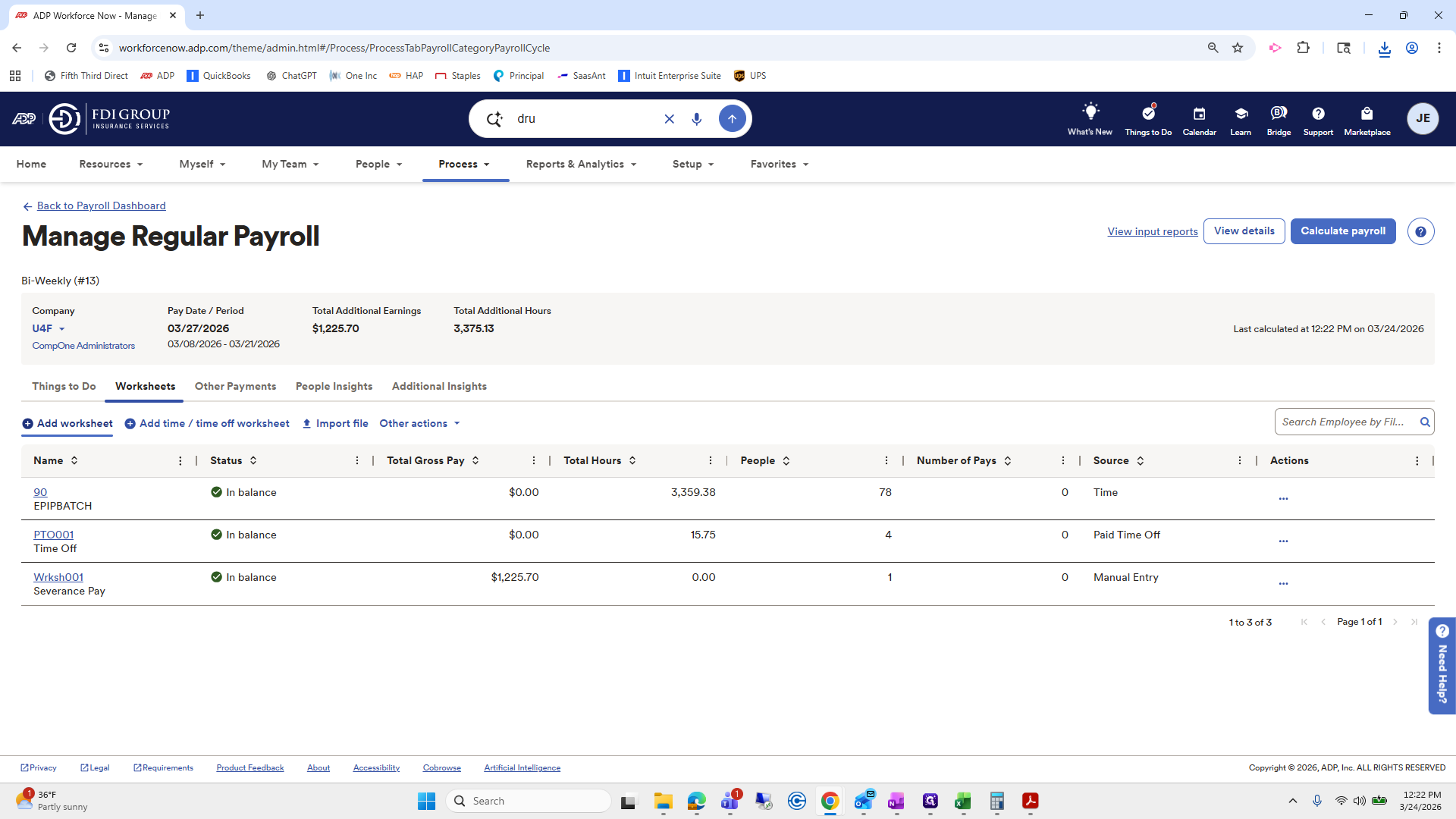Expand the Reports & Analytics menu
This screenshot has height=819, width=1456.
tap(581, 164)
